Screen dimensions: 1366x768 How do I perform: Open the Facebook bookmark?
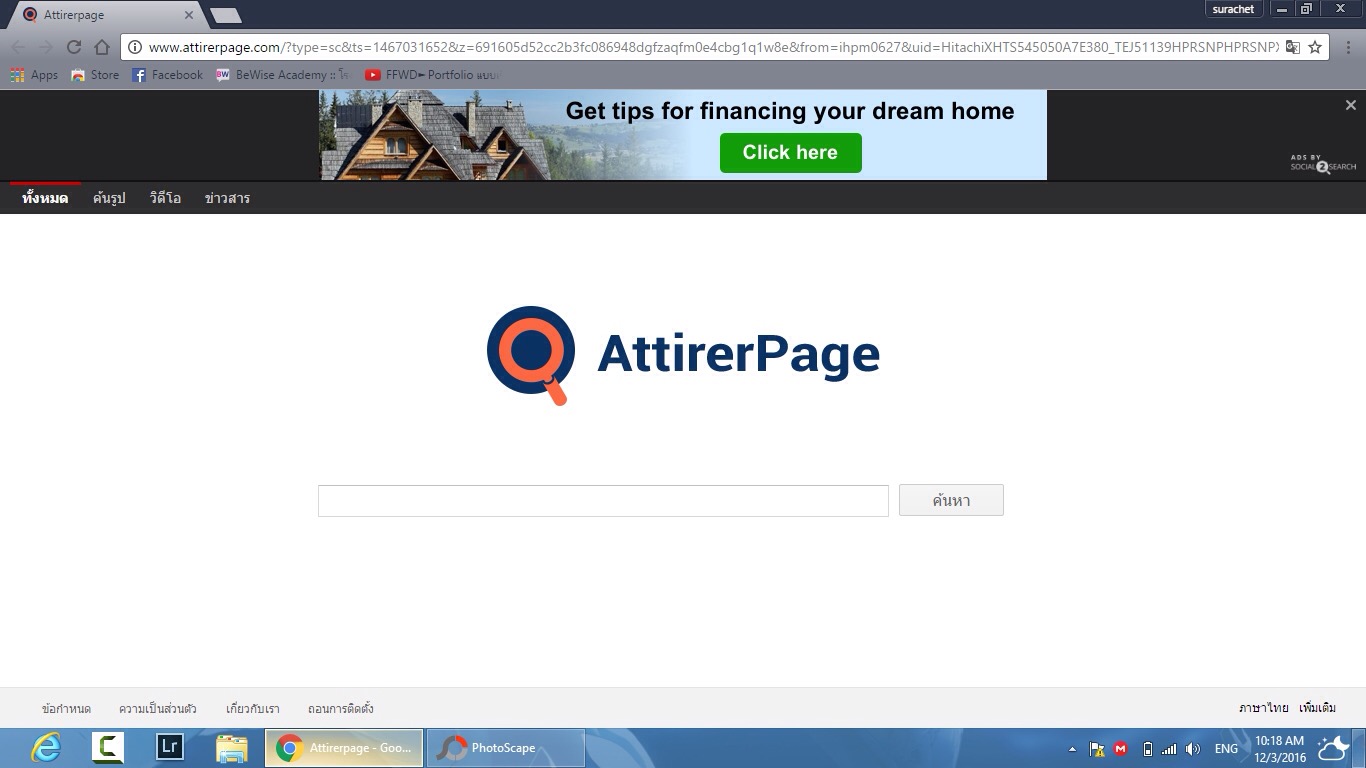(x=167, y=75)
